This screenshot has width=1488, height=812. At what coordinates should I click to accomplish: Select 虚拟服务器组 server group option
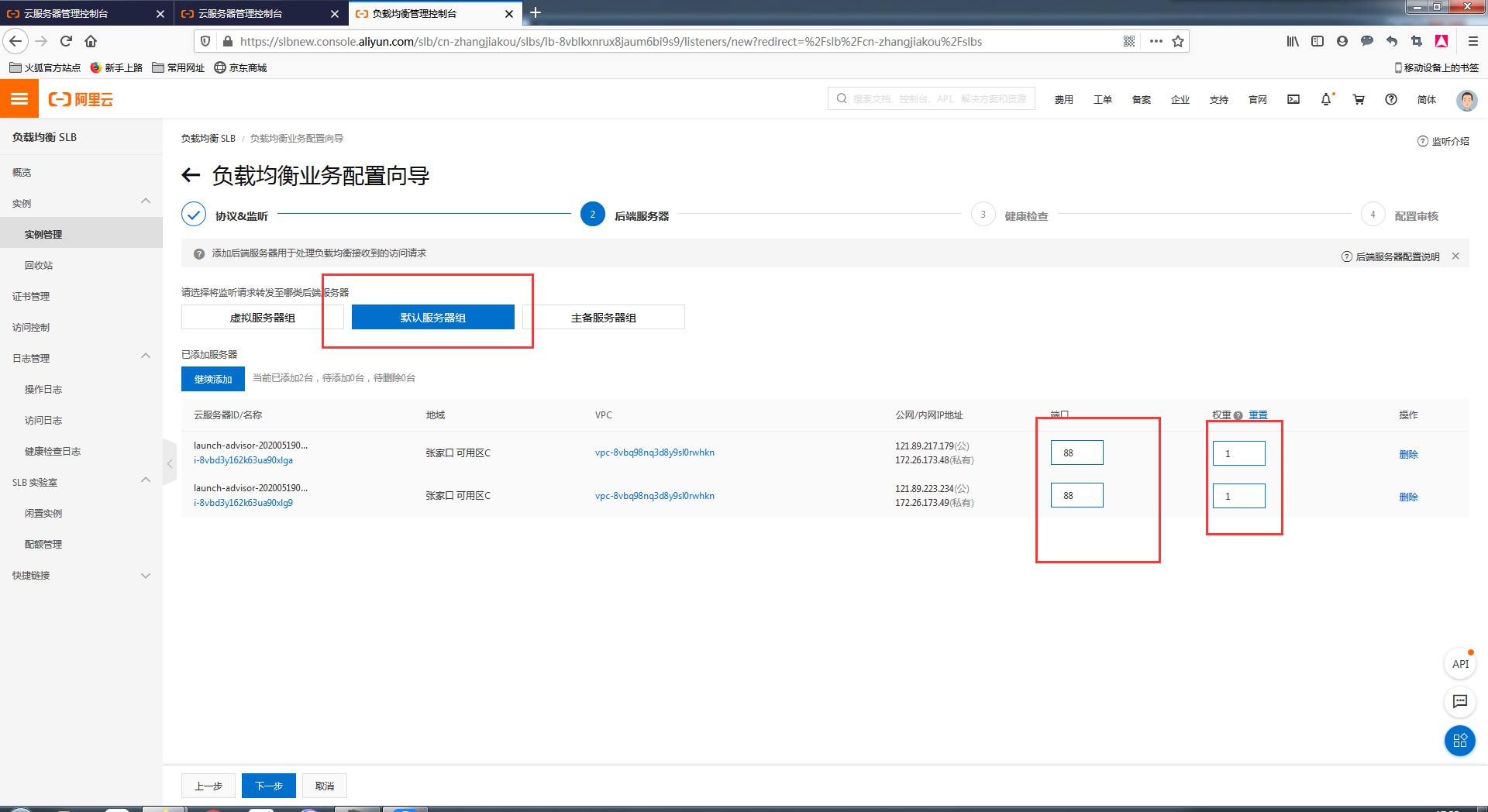[262, 318]
